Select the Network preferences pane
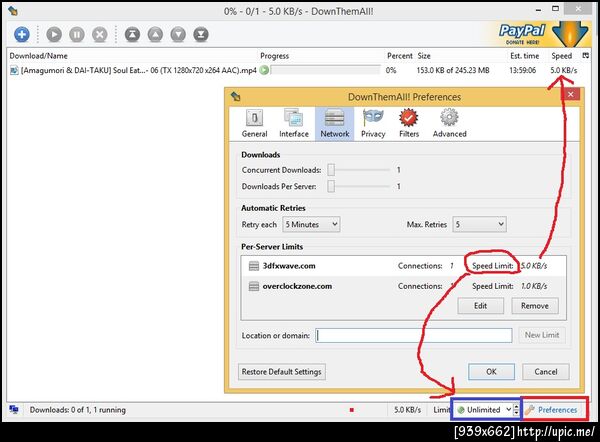600x442 pixels. [x=335, y=124]
